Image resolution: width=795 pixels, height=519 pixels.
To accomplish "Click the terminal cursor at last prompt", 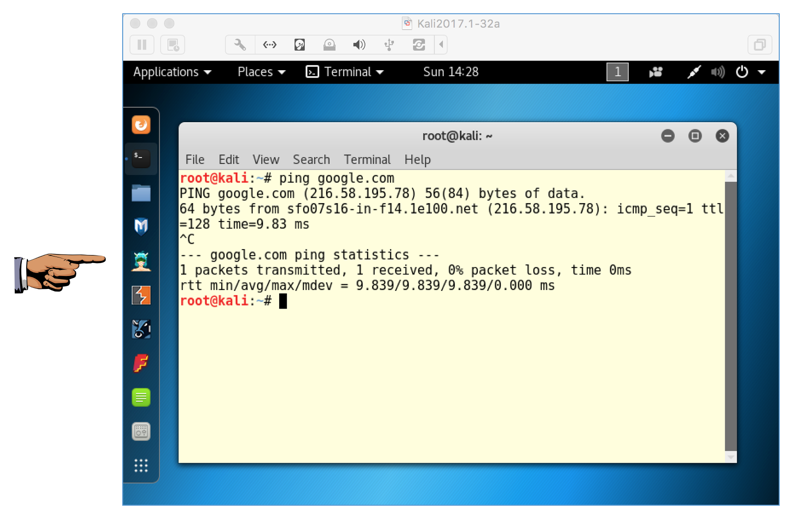I will [x=283, y=301].
